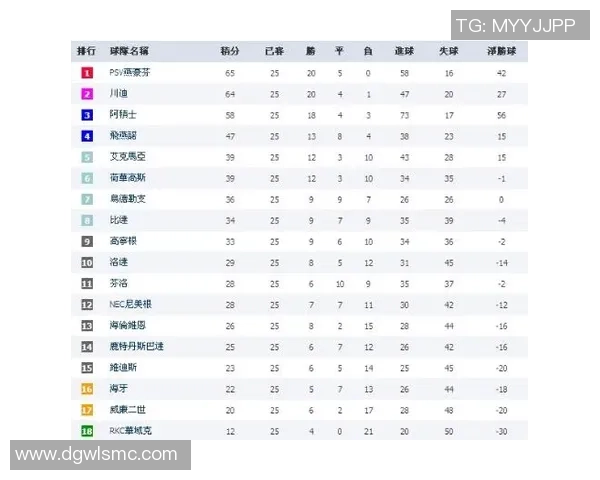Image resolution: width=600 pixels, height=480 pixels.
Task: Click the 已賽 column header
Action: pyautogui.click(x=274, y=51)
